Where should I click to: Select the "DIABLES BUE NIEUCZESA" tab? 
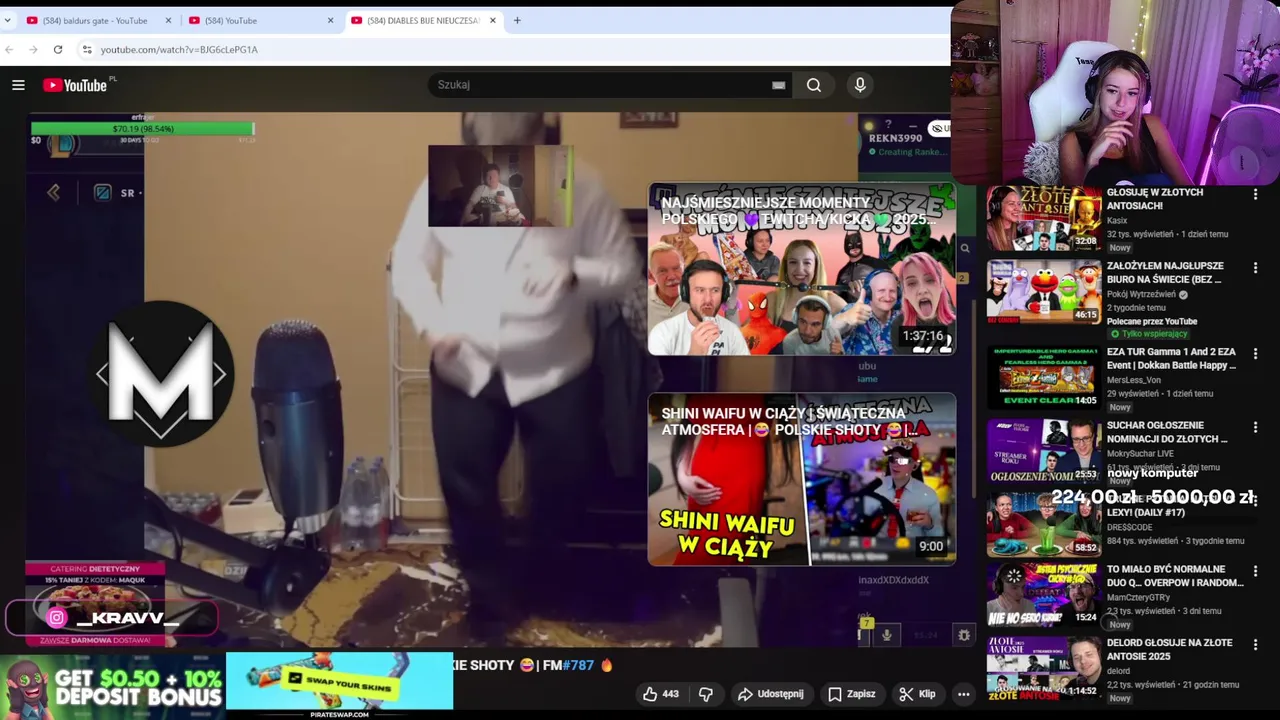coord(423,20)
